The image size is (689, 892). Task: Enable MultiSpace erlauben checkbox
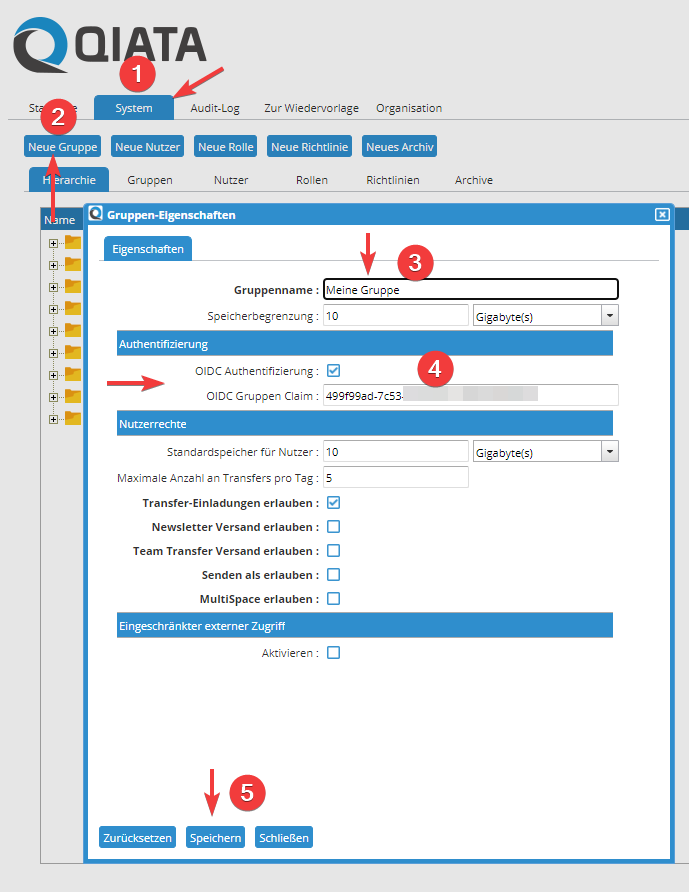pos(334,598)
